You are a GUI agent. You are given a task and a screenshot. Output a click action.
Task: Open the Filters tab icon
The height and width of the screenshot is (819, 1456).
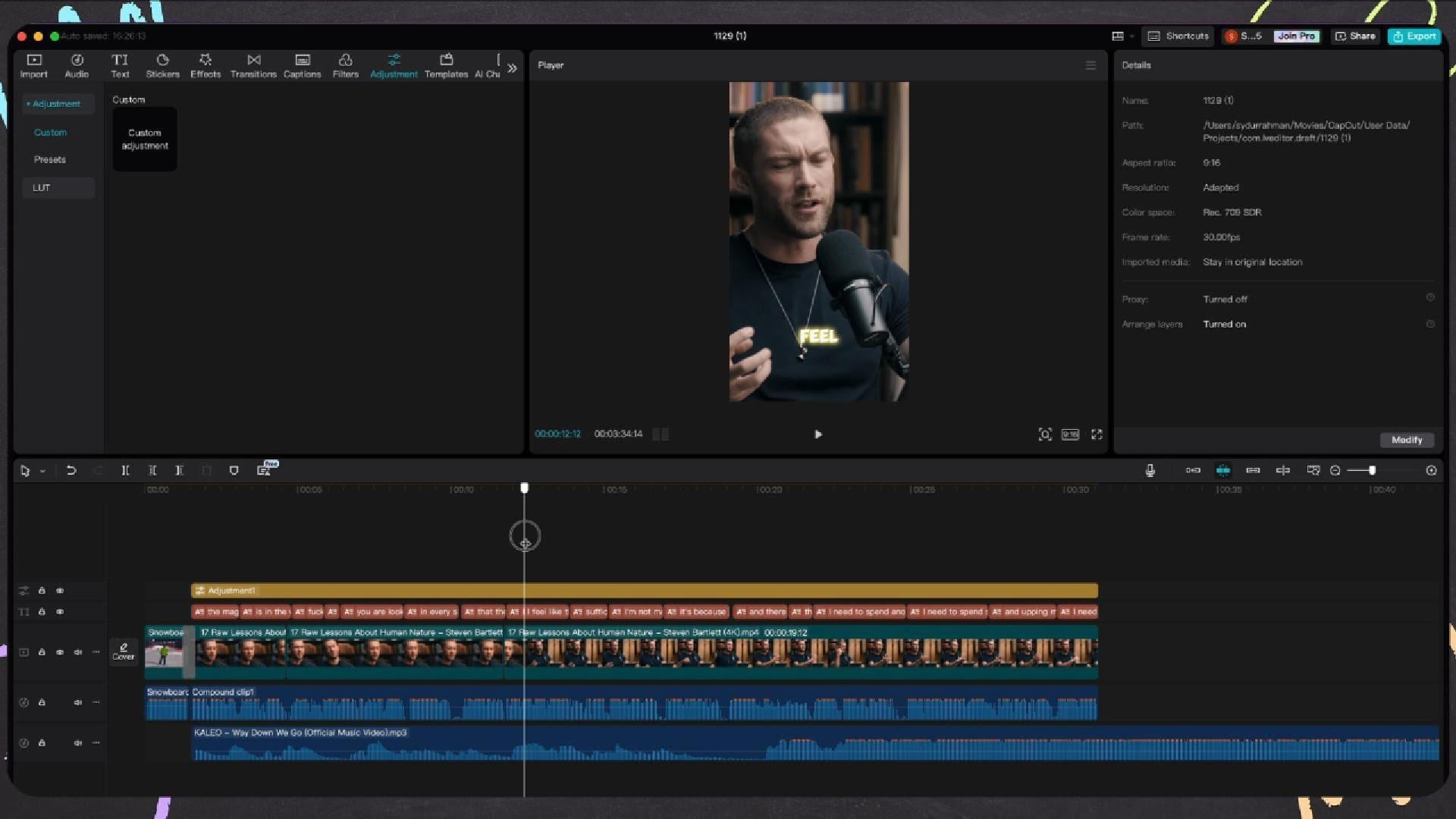(345, 60)
